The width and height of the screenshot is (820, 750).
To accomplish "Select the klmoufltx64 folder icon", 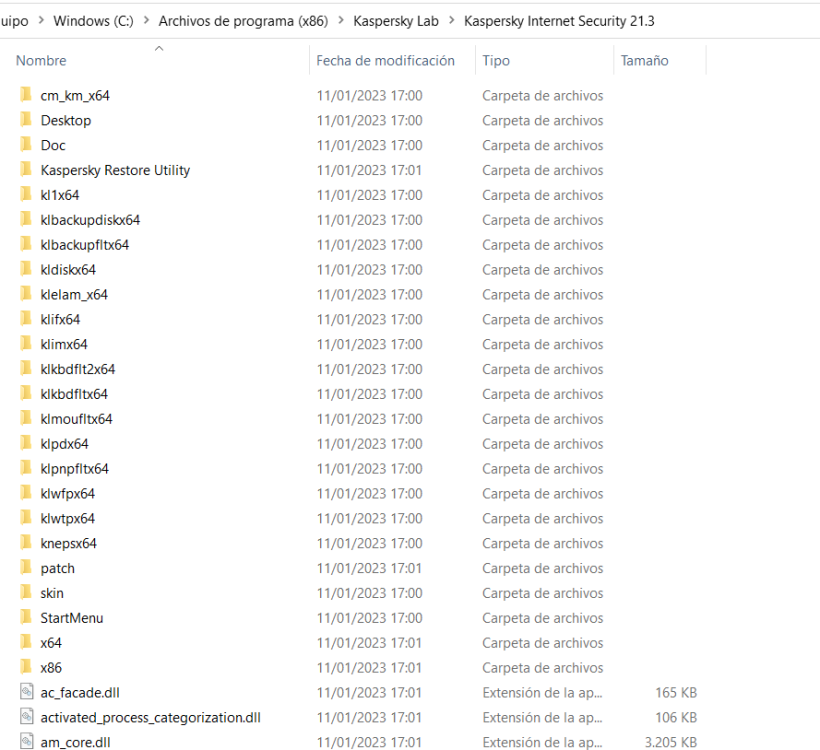I will pos(26,418).
